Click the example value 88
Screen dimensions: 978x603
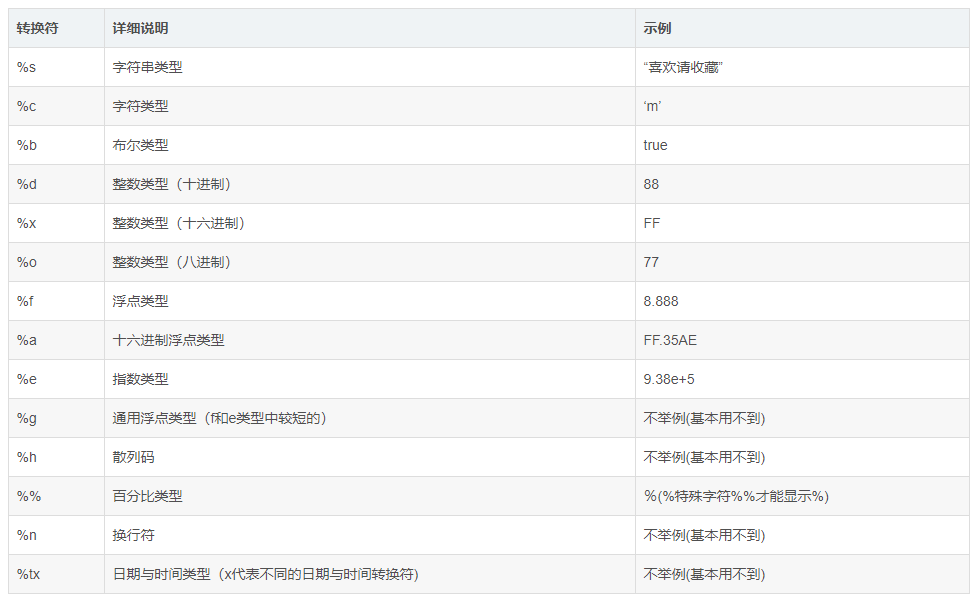651,185
